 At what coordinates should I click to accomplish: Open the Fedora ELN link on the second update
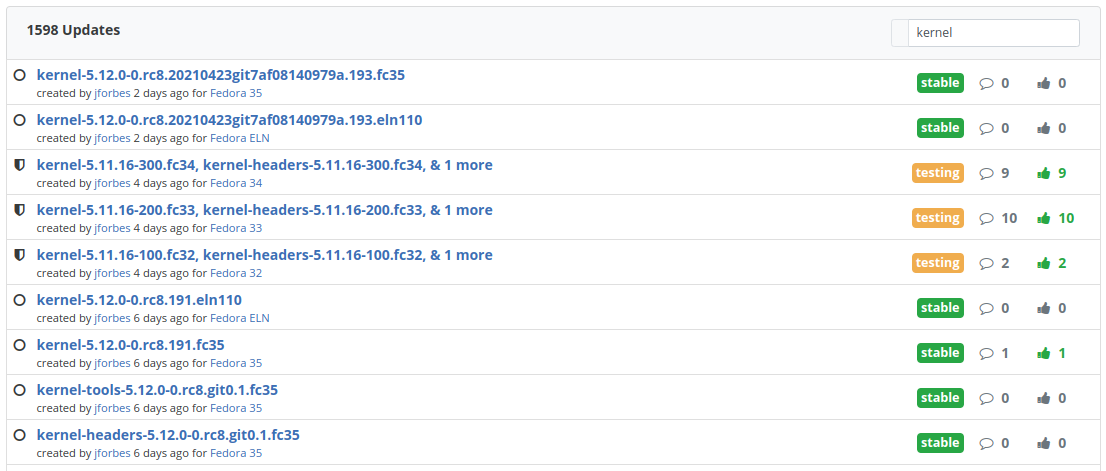tap(240, 138)
